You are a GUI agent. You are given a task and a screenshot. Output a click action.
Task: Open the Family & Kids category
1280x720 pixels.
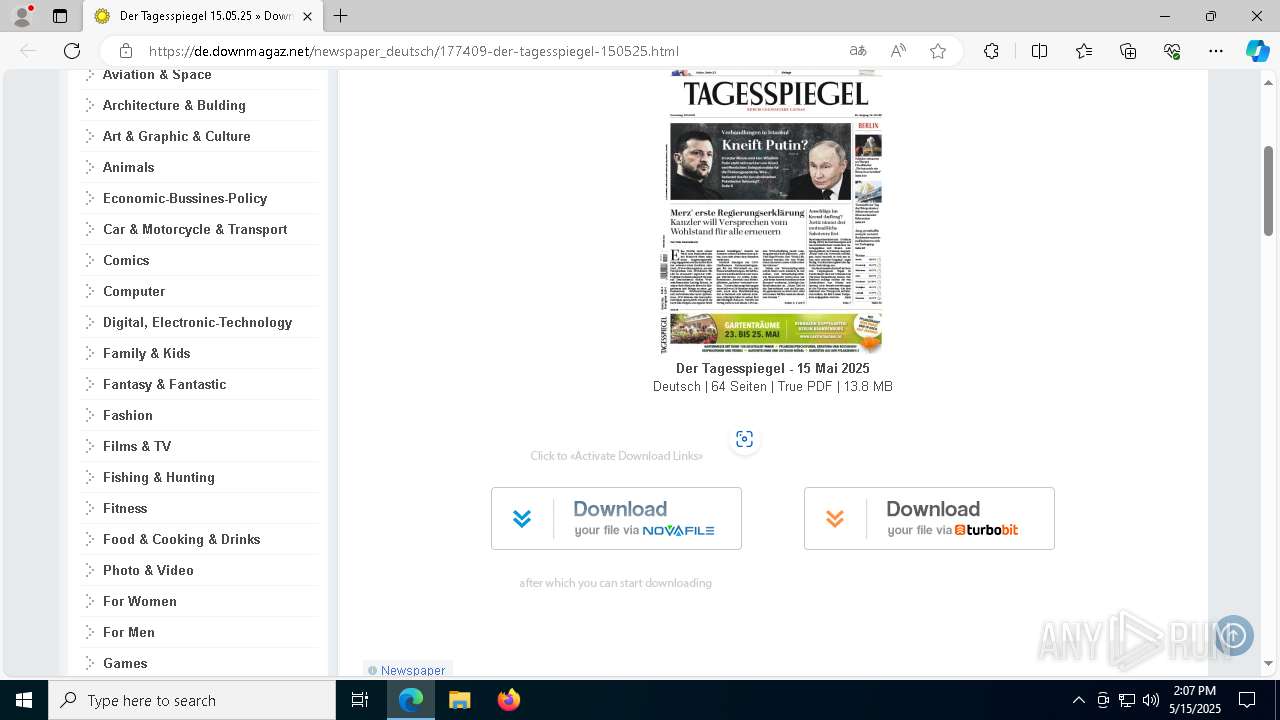point(146,353)
